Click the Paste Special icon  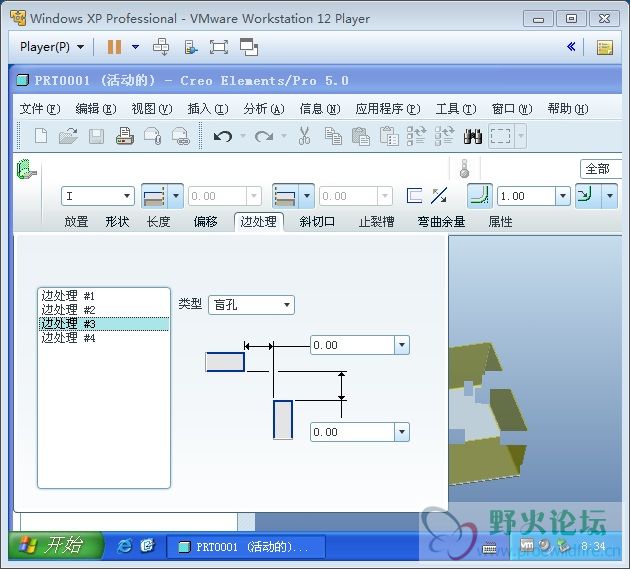click(389, 136)
